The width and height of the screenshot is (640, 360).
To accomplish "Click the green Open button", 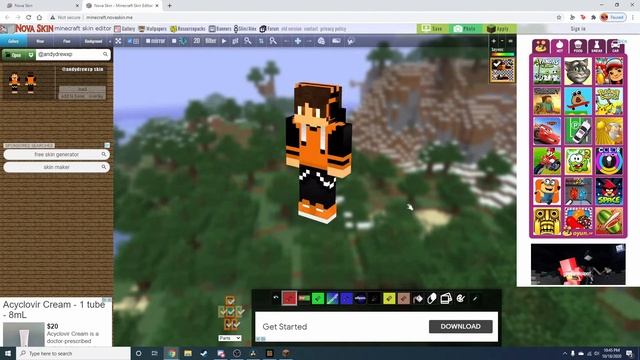I will coord(14,55).
